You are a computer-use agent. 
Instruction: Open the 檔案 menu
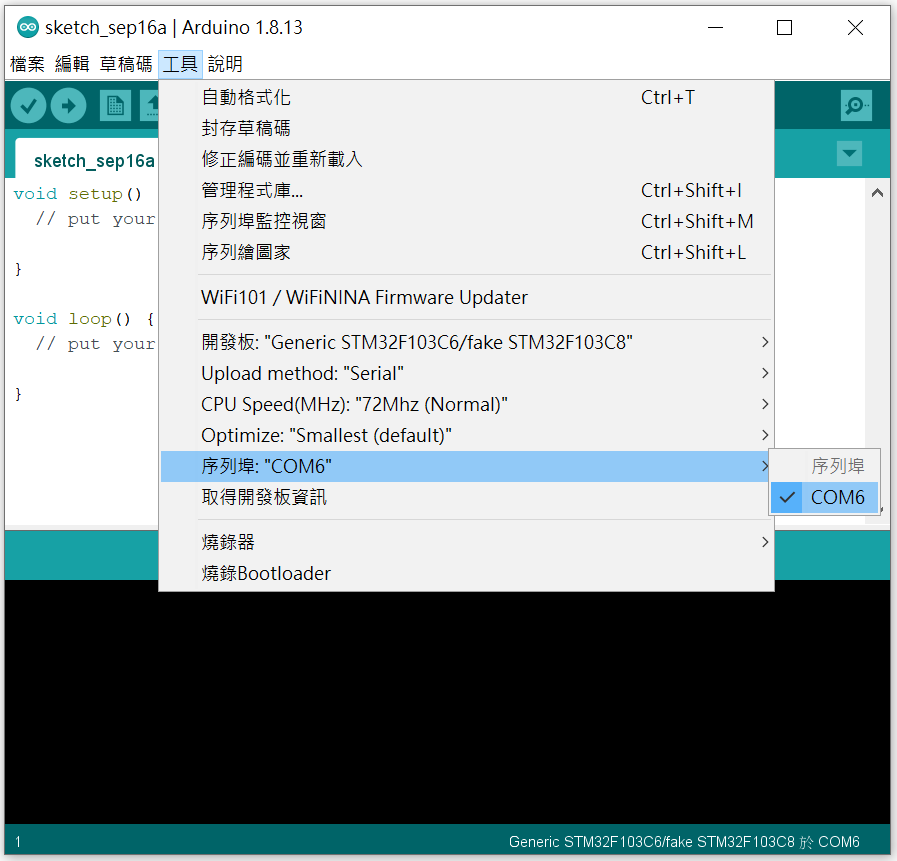pos(27,64)
